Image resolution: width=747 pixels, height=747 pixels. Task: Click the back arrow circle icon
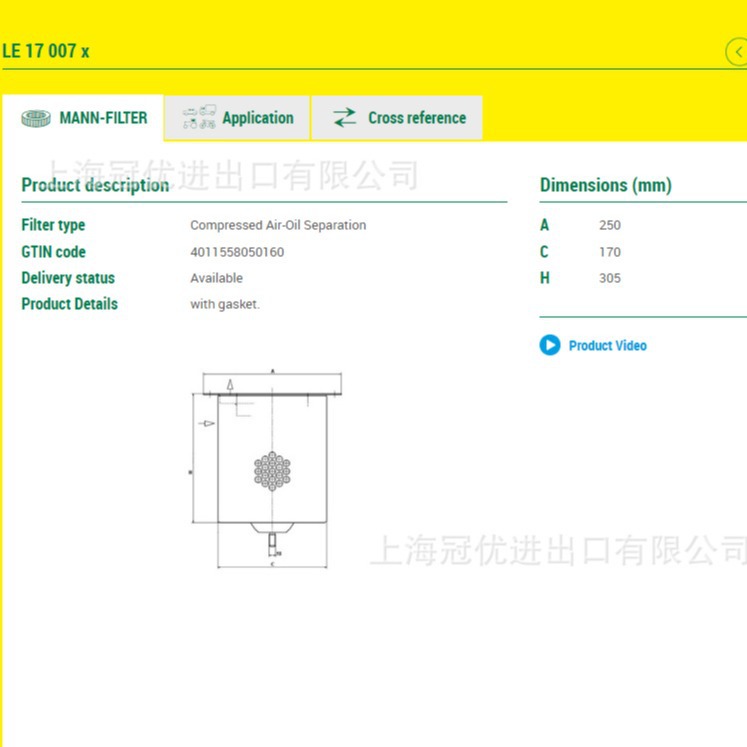pos(737,52)
